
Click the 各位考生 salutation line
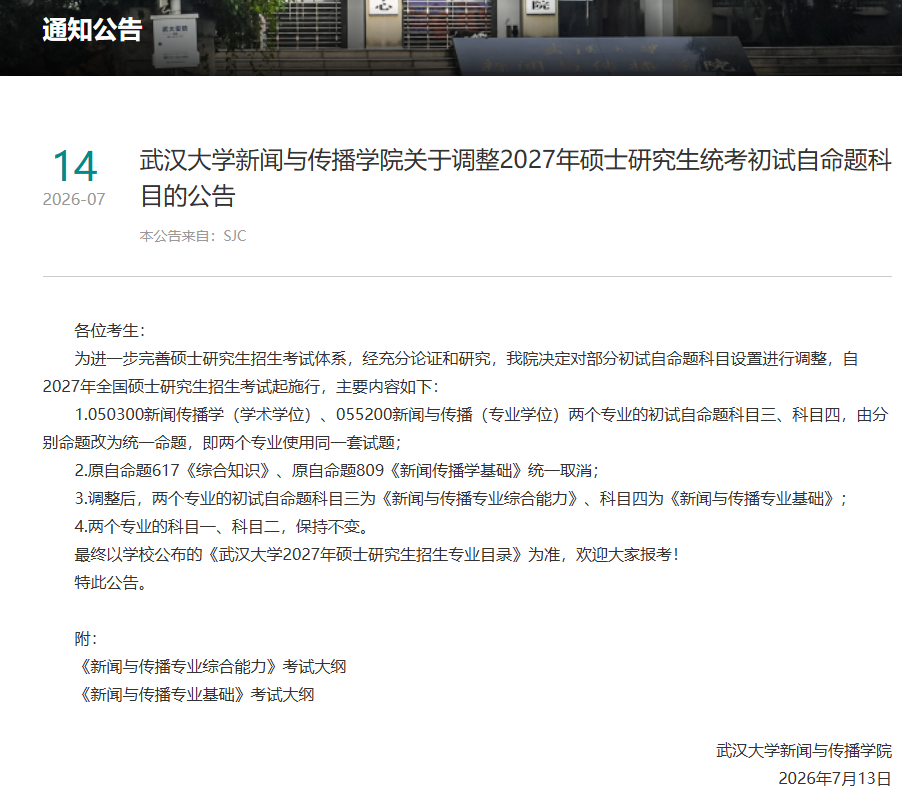click(x=110, y=331)
